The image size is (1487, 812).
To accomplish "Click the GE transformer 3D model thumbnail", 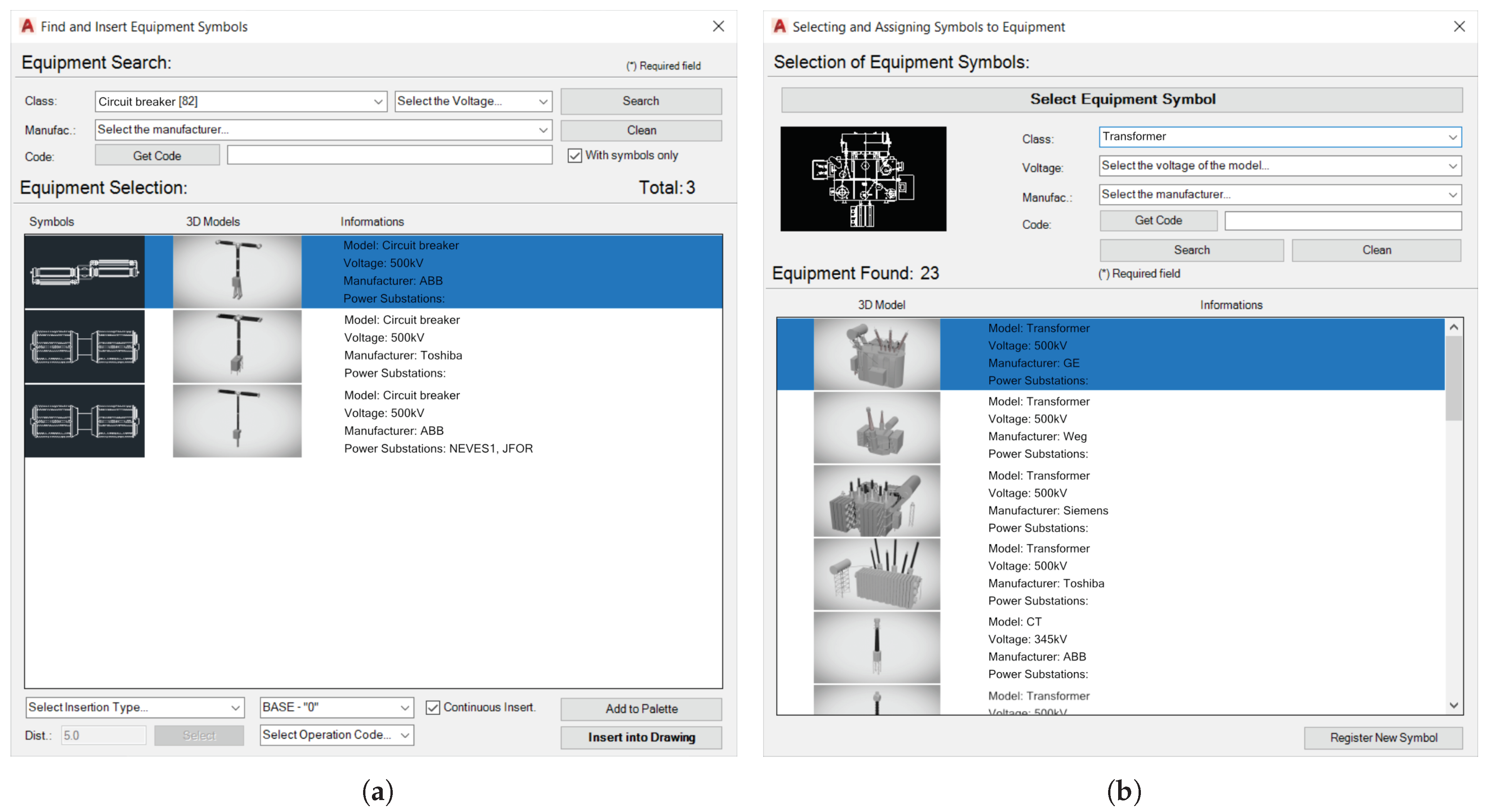I will (x=876, y=354).
